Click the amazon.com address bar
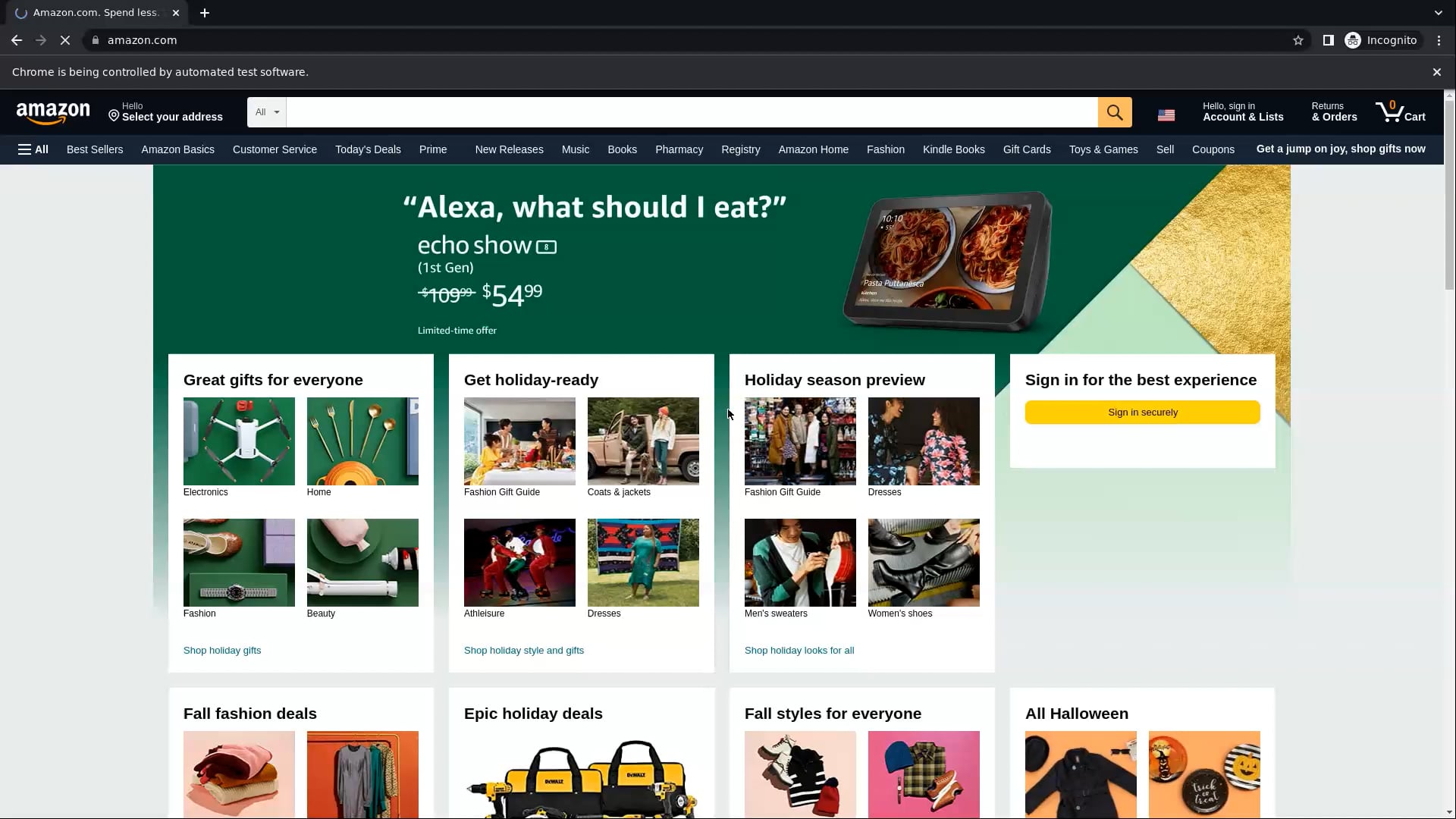The image size is (1456, 819). click(x=682, y=40)
